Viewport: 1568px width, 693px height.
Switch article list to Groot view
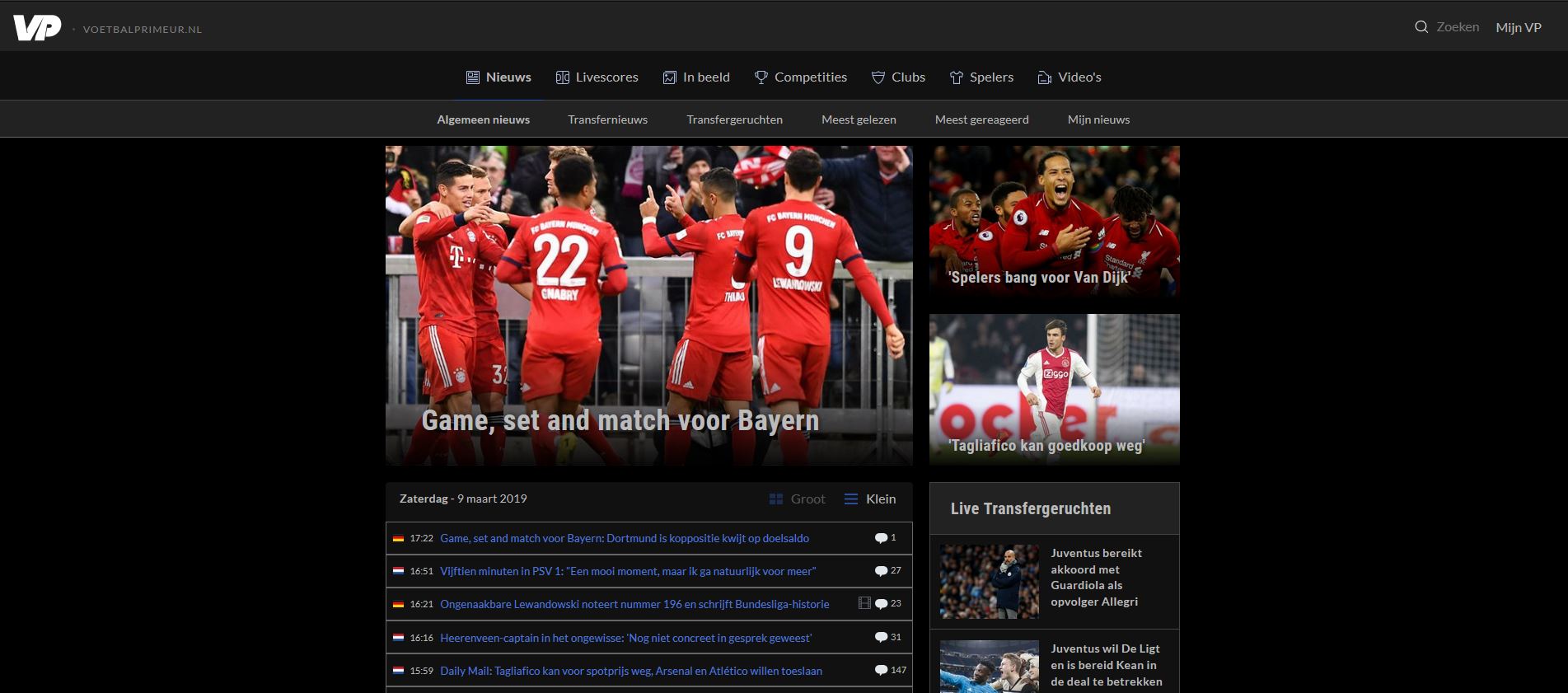coord(797,499)
